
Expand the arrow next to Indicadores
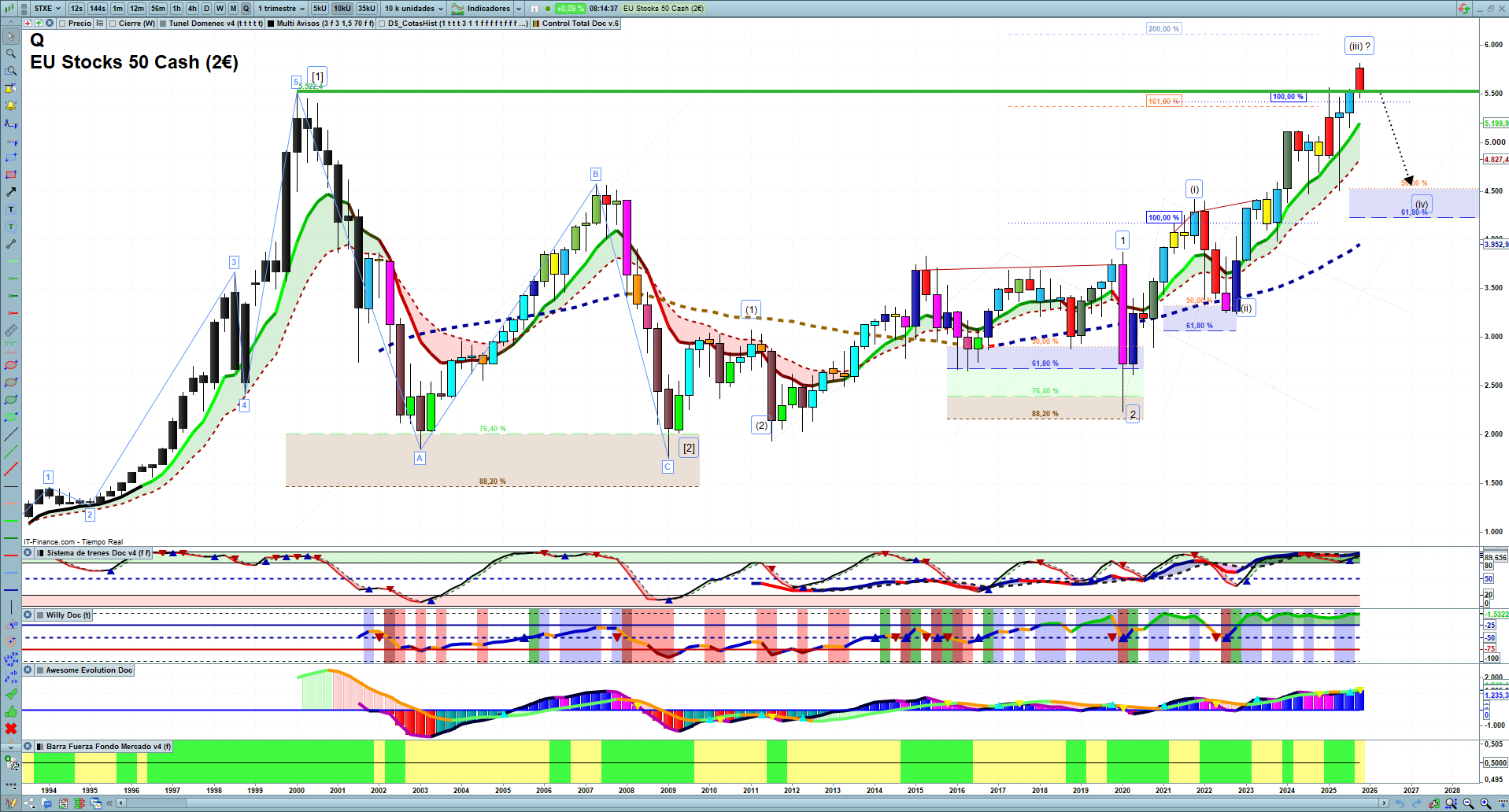pyautogui.click(x=519, y=9)
